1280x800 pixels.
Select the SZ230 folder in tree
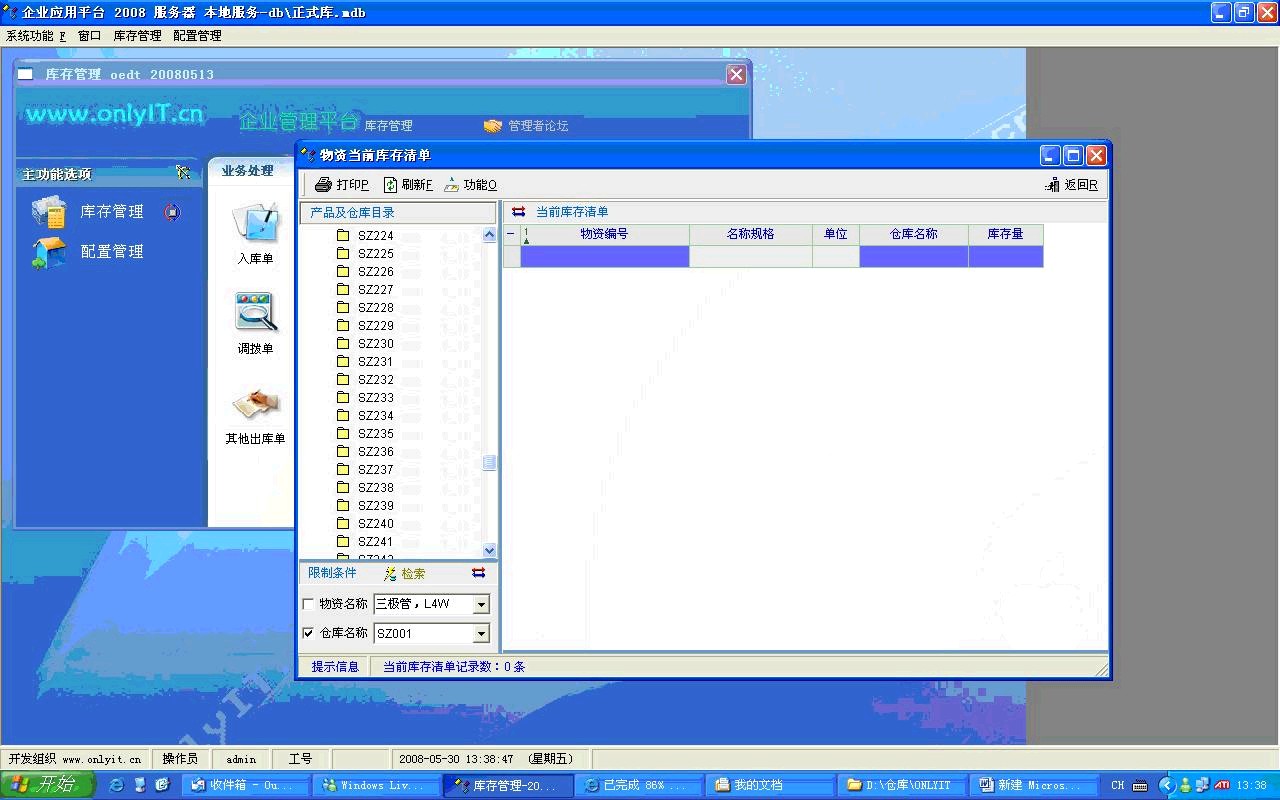(375, 344)
